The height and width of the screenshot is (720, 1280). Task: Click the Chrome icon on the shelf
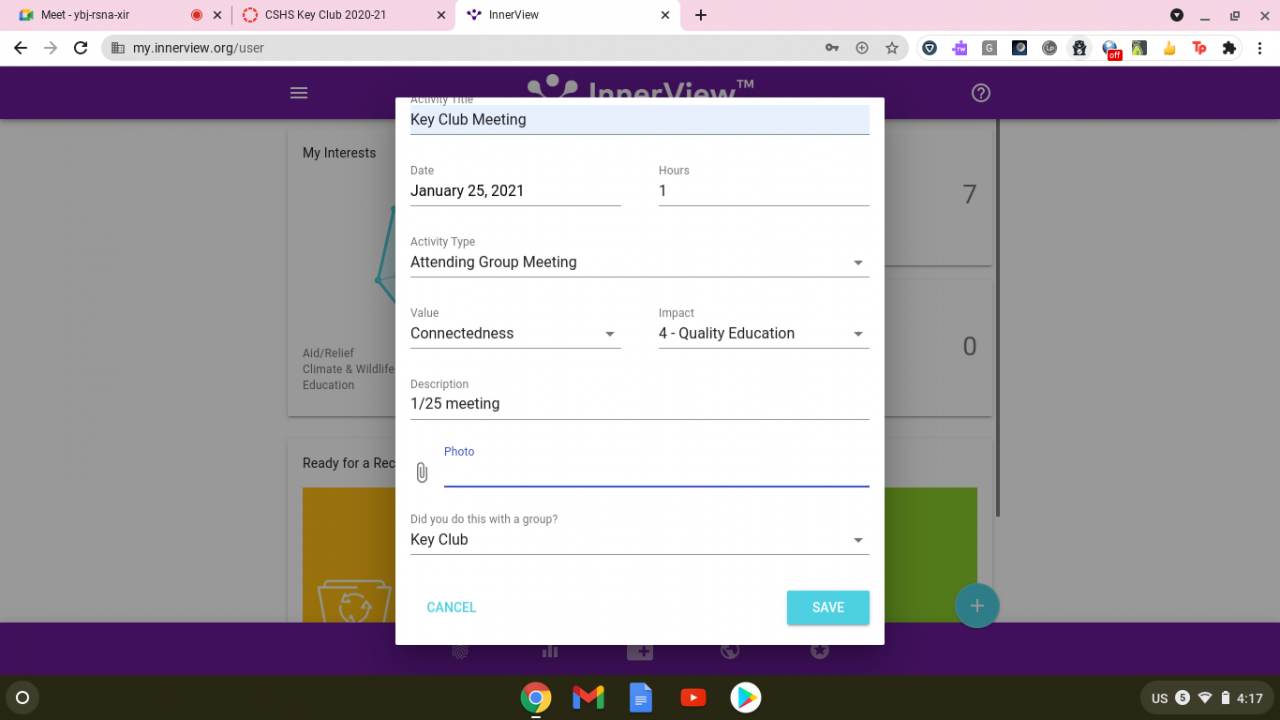[536, 697]
